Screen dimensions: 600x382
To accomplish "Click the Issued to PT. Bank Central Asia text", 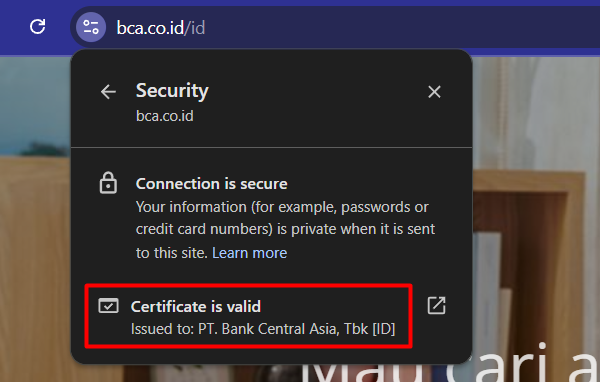I will pyautogui.click(x=263, y=329).
